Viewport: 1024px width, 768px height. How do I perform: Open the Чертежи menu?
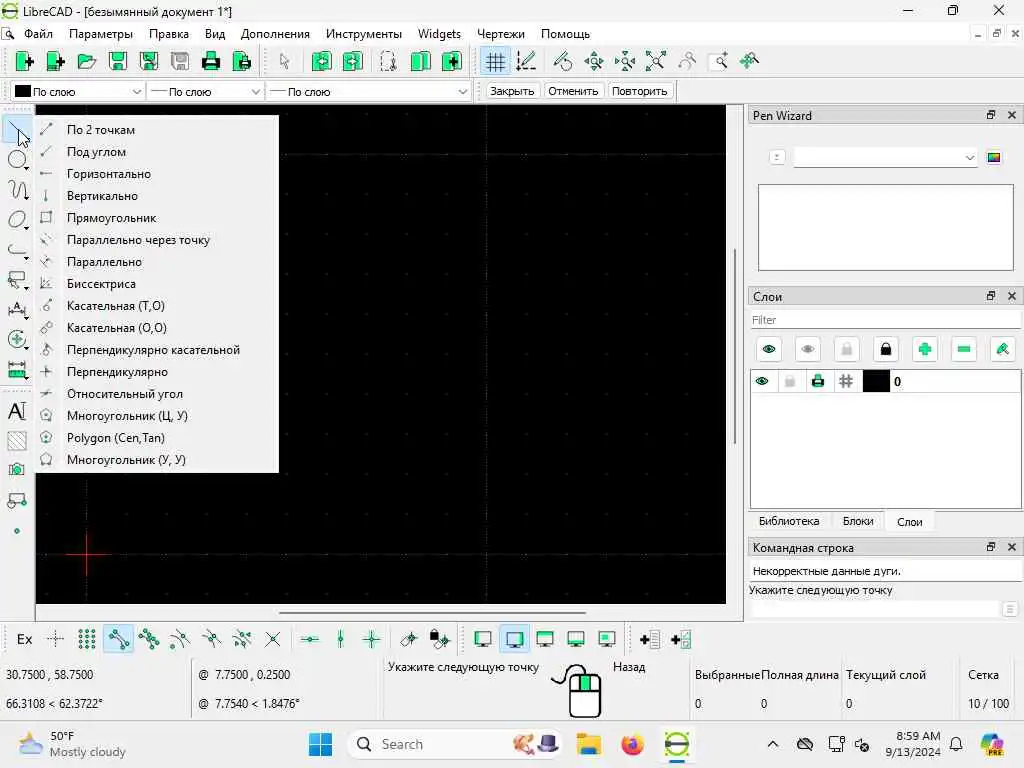click(500, 34)
